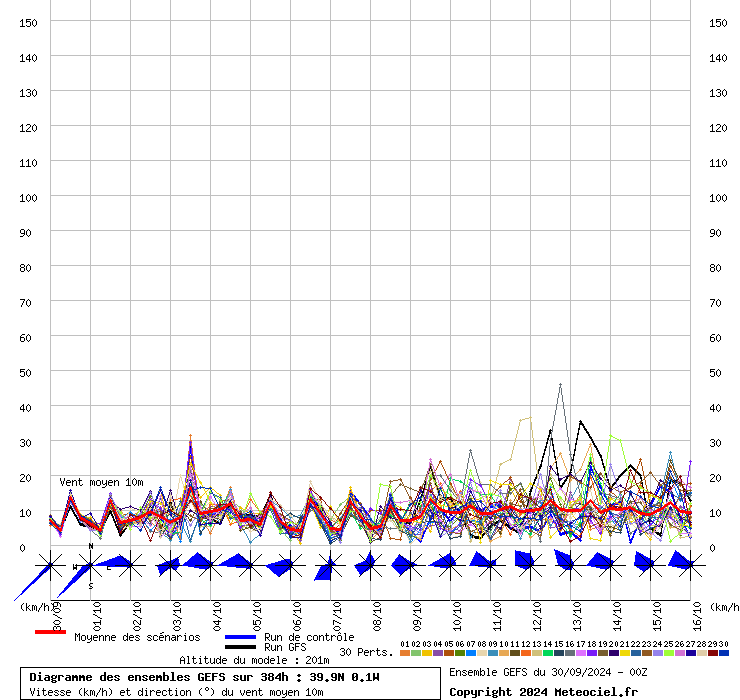Select the perturbation 30 blue color swatch
This screenshot has width=740, height=700.
723,653
